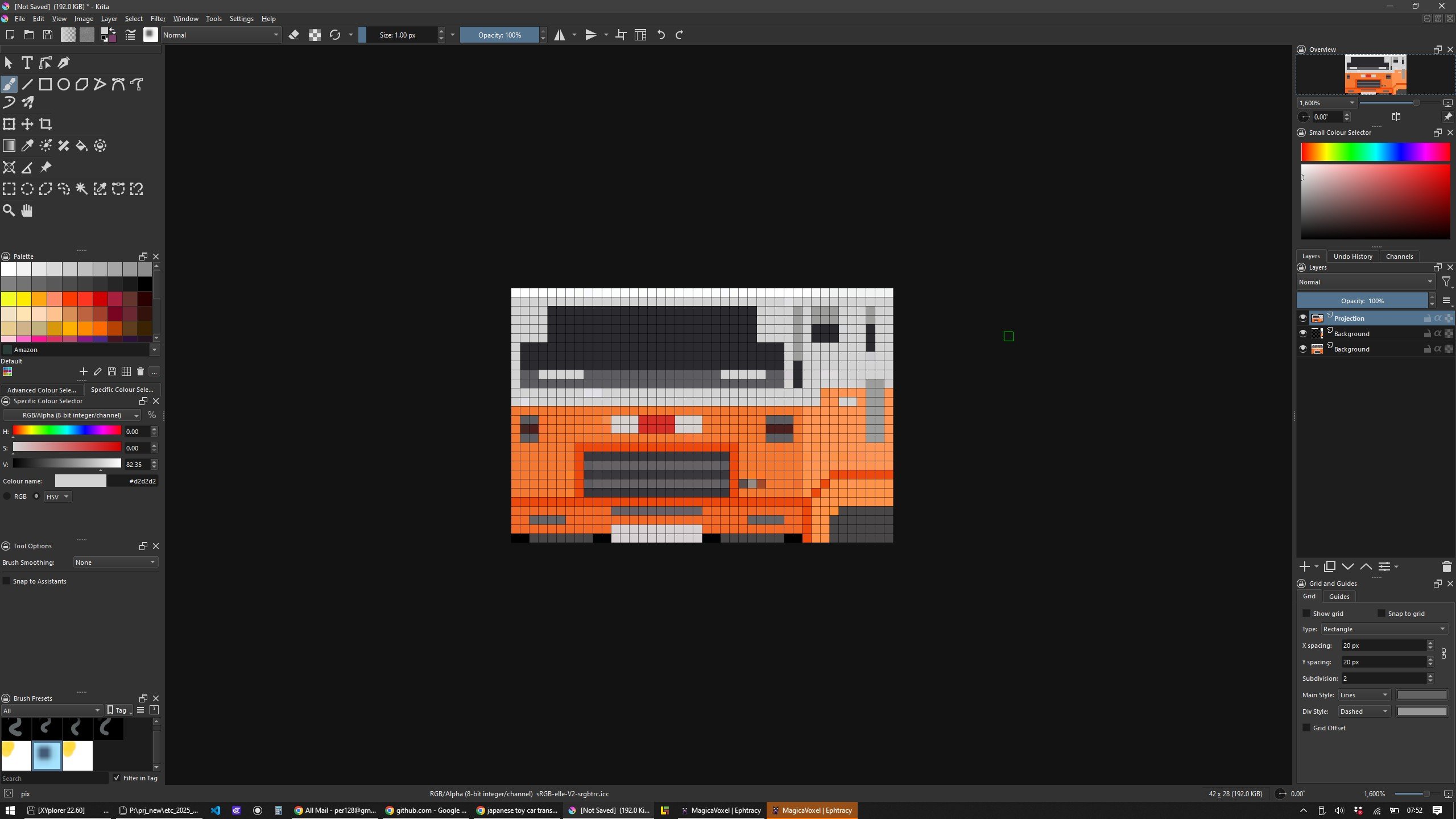Select the Fill bucket tool
Image resolution: width=1456 pixels, height=819 pixels.
[82, 146]
